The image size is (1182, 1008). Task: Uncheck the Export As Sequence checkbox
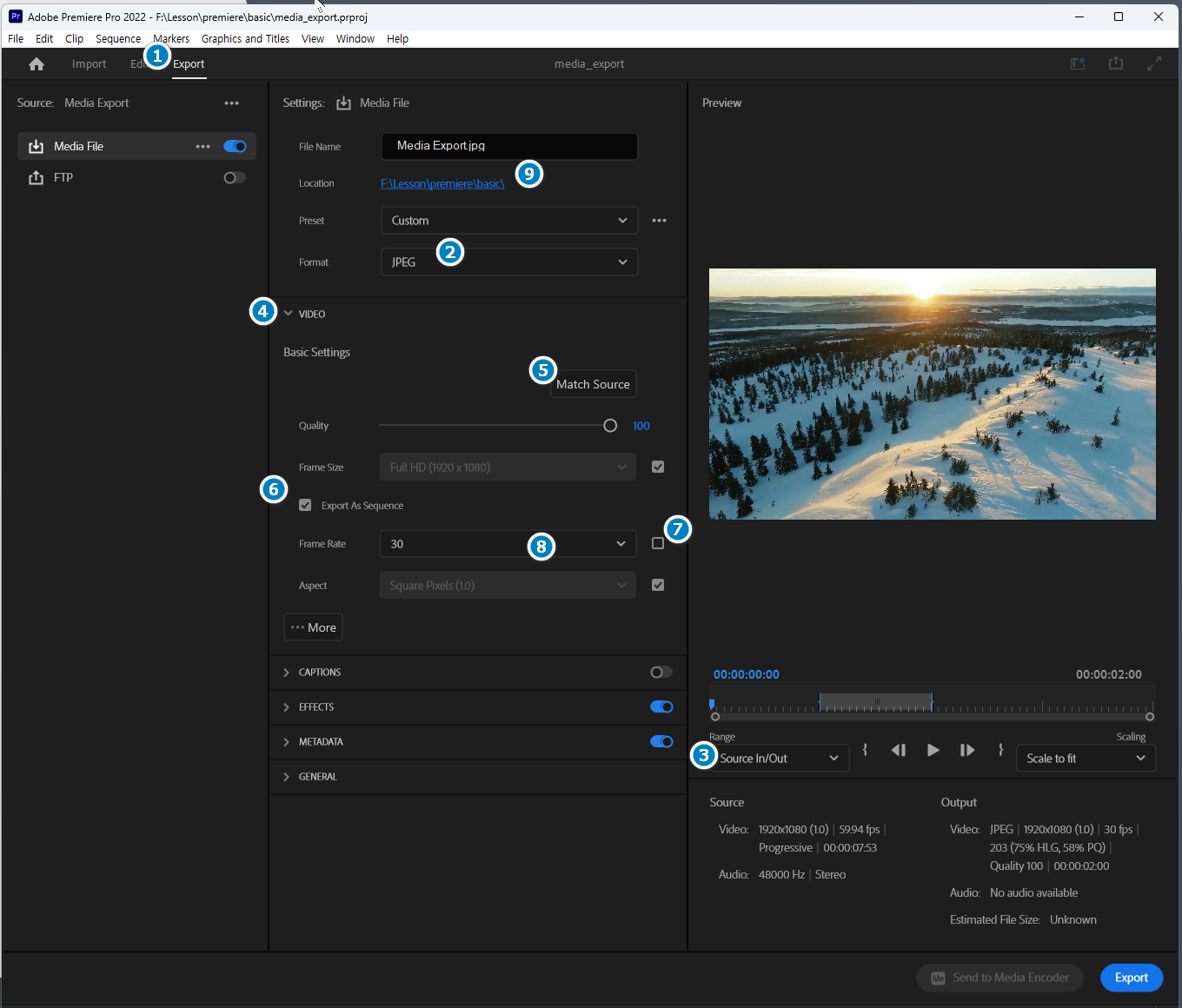click(305, 506)
